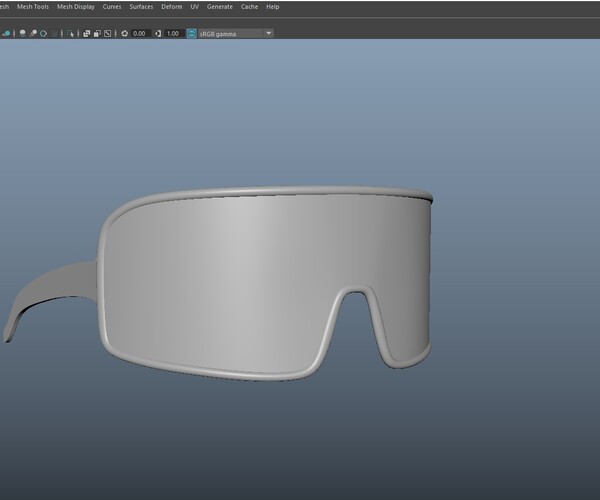Open the sRGB gamma view transform dropdown
Screen dimensions: 600x500
236,34
